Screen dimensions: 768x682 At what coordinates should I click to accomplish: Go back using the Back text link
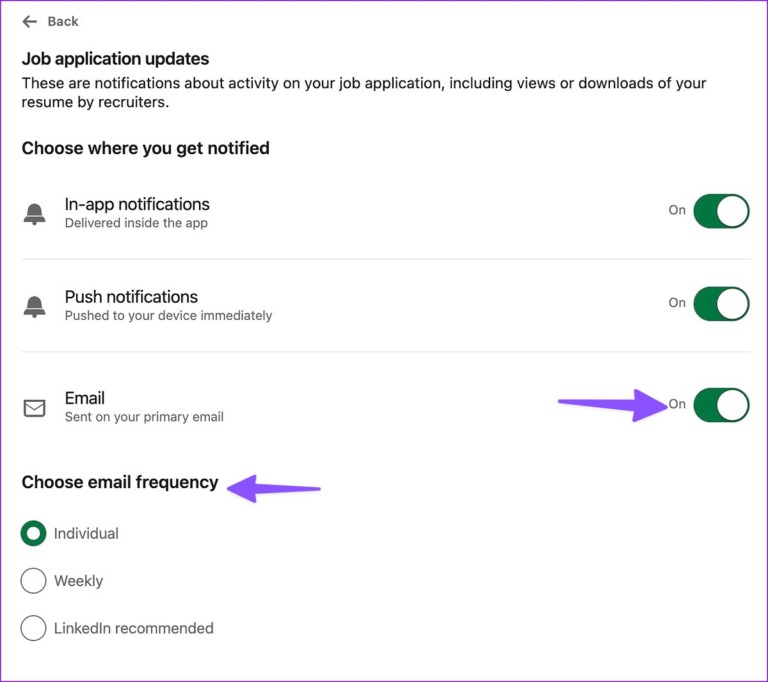point(63,21)
